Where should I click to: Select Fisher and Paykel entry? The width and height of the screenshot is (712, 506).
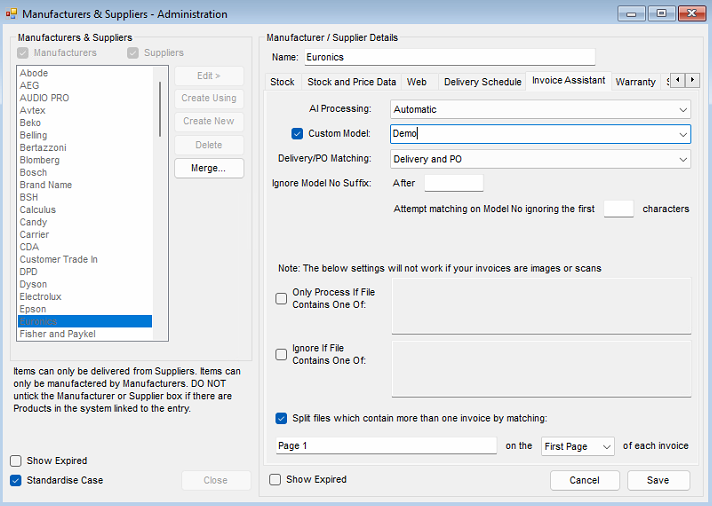pos(85,334)
